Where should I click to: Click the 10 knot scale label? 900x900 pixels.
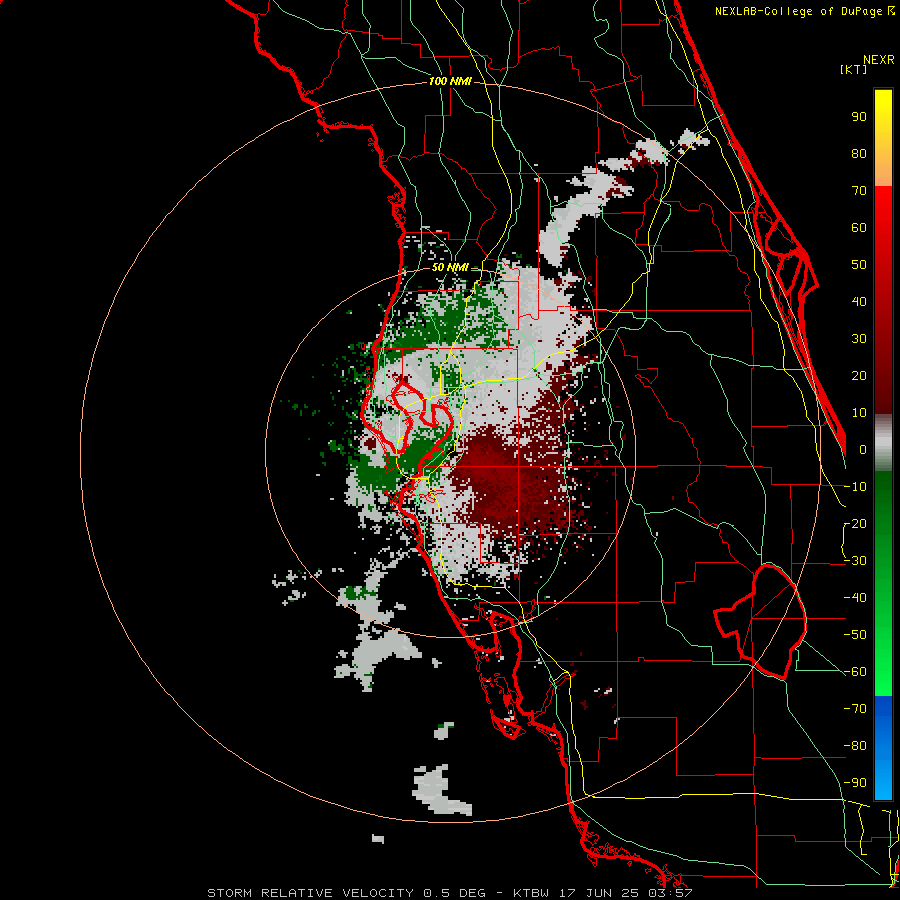coord(859,413)
